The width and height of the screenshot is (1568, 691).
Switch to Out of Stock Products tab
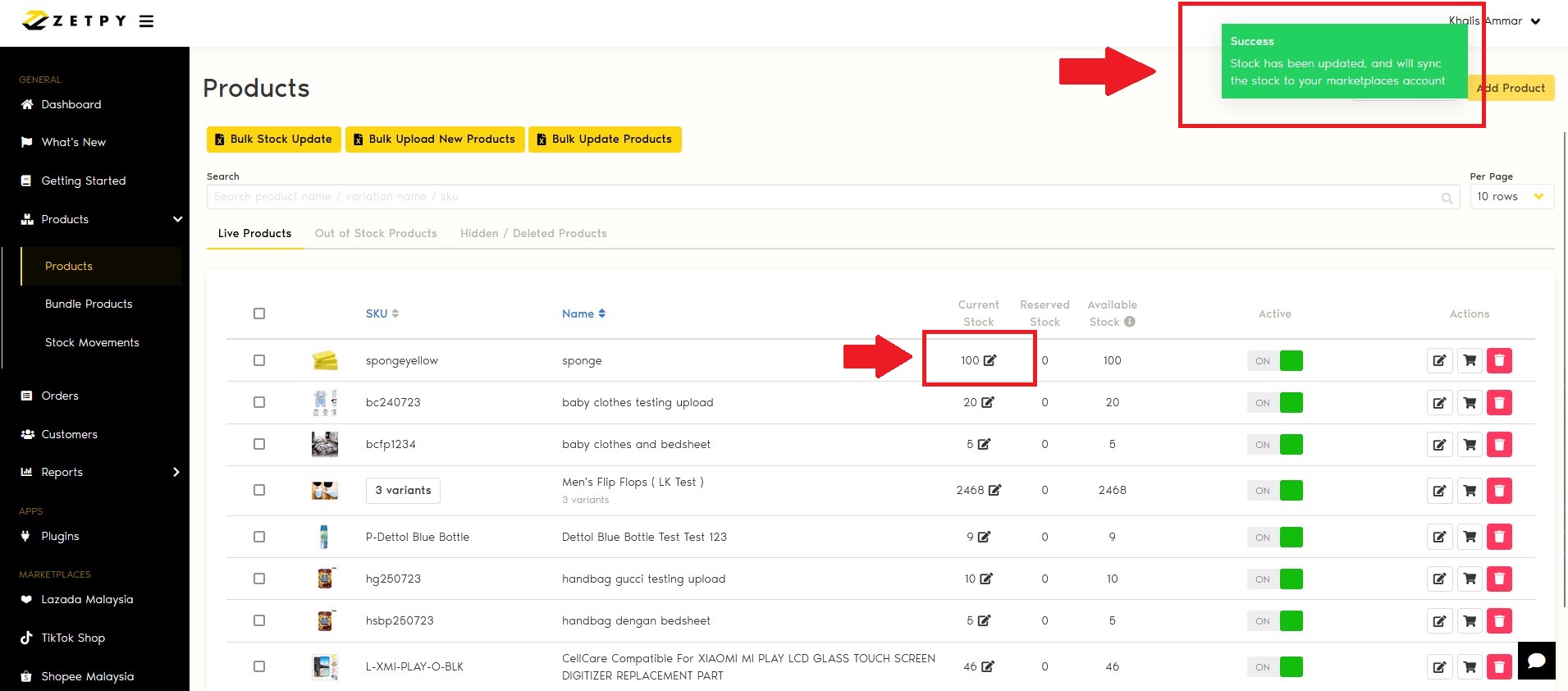coord(376,234)
